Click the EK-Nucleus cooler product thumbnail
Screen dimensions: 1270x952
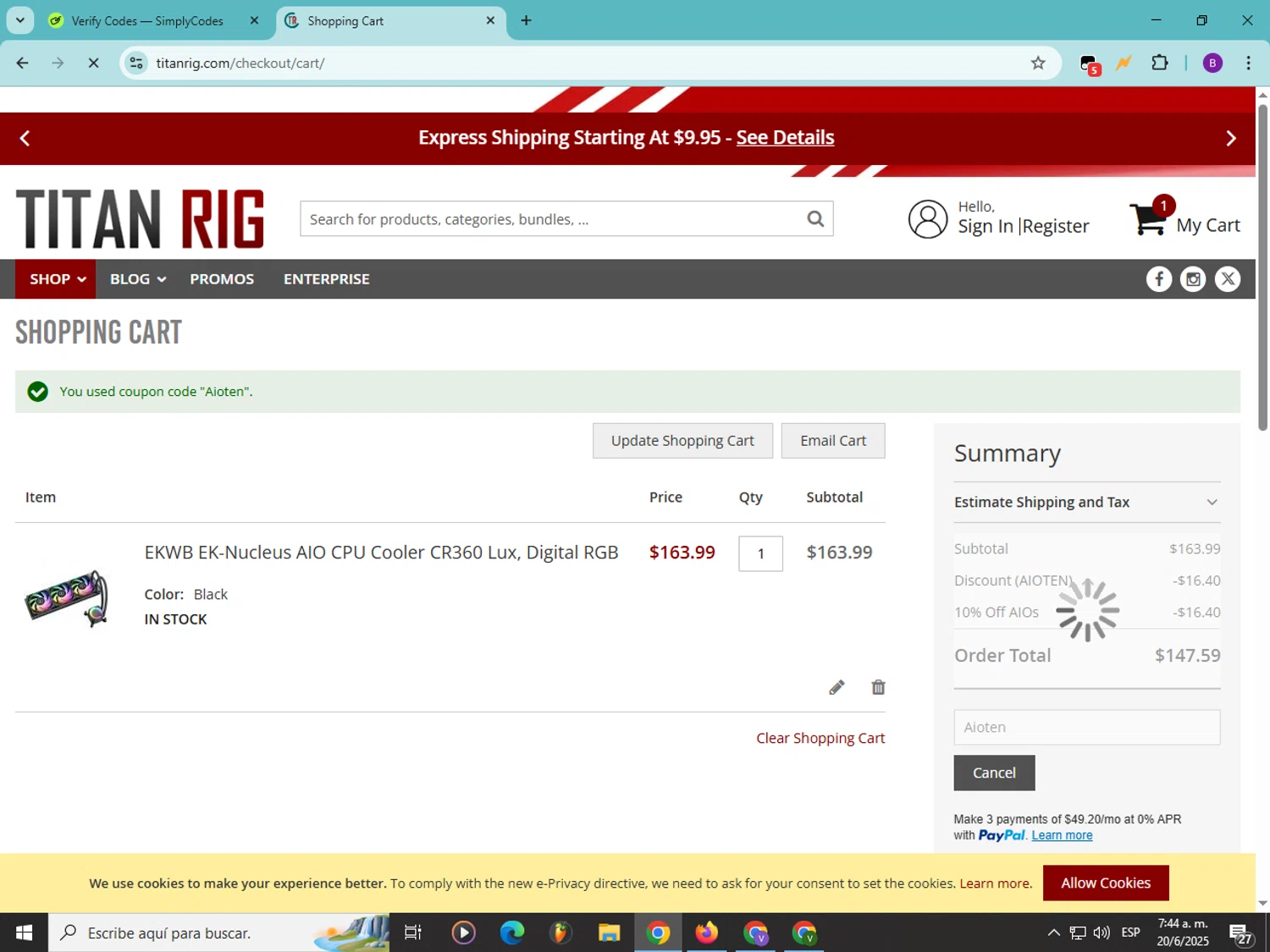click(x=67, y=597)
